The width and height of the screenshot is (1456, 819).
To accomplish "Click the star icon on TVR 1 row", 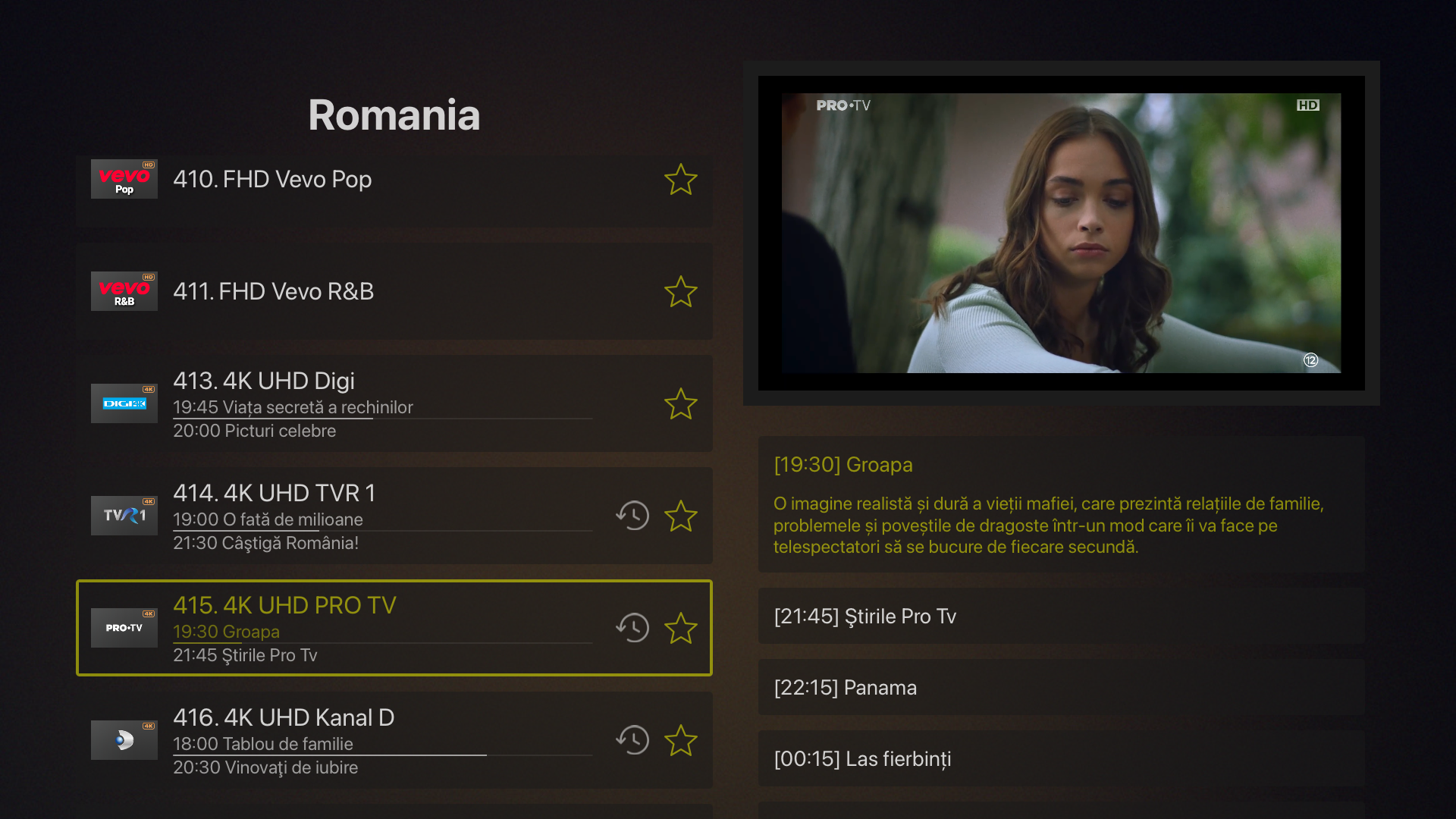I will pos(680,516).
